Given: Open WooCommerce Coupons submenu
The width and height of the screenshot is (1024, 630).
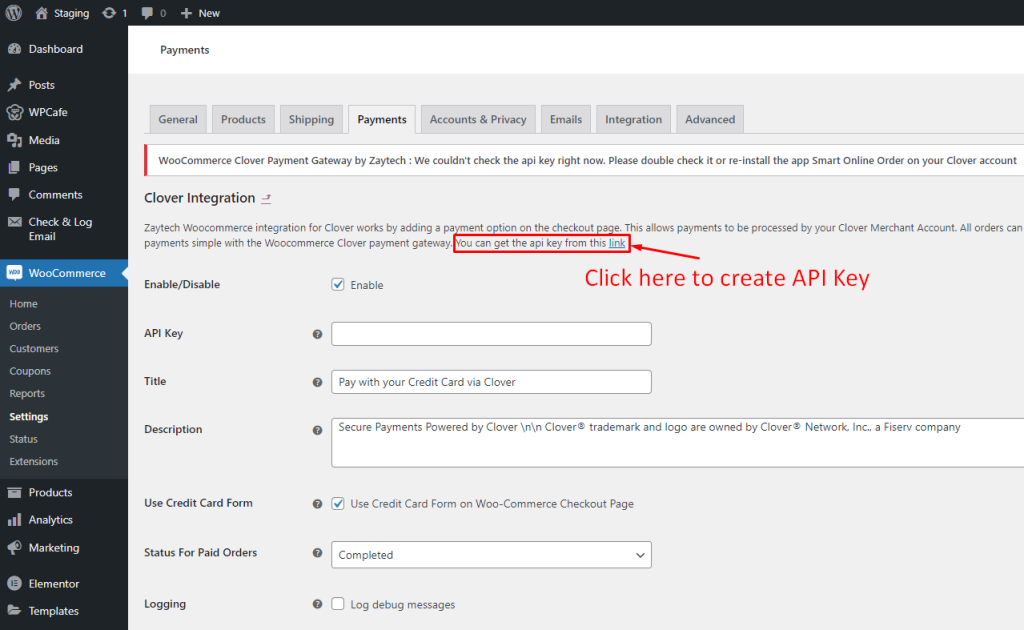Looking at the screenshot, I should (x=30, y=371).
